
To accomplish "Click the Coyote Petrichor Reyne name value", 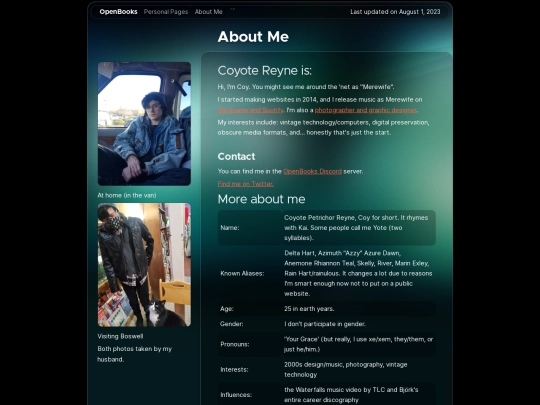I will click(x=356, y=228).
